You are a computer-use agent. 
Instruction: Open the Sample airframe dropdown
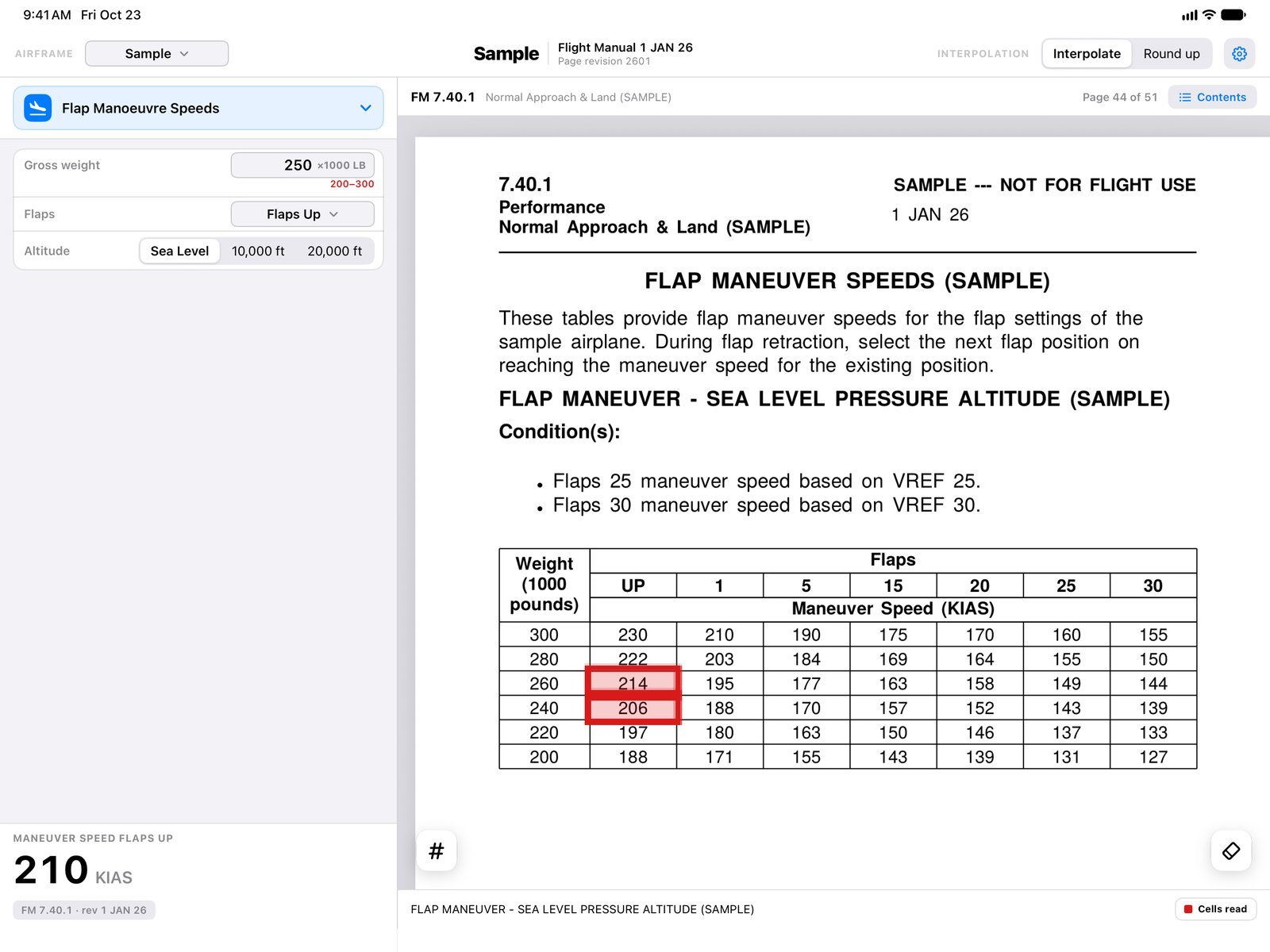click(x=156, y=54)
